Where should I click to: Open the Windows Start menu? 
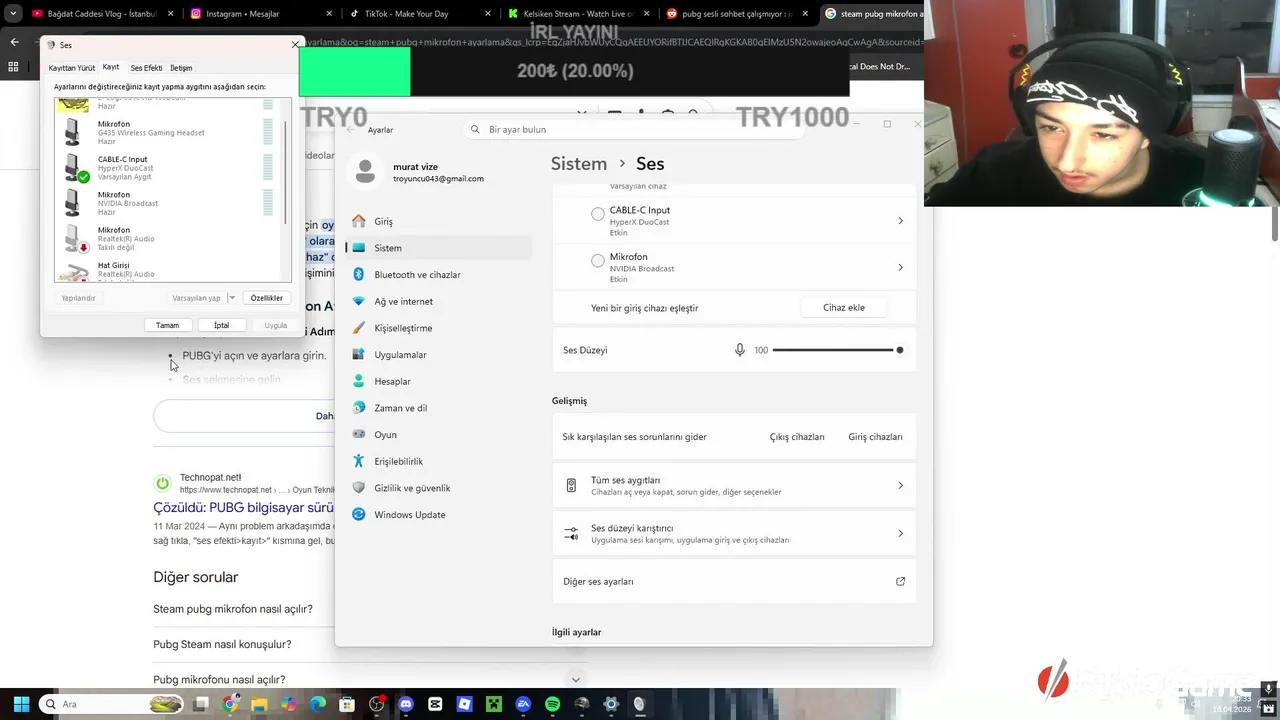(21, 704)
